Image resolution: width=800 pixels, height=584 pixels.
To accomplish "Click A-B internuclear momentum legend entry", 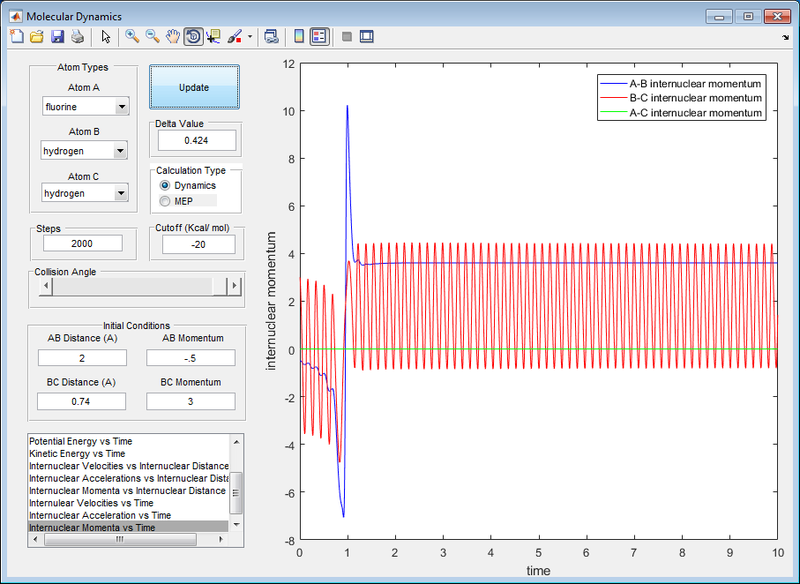I will click(681, 84).
